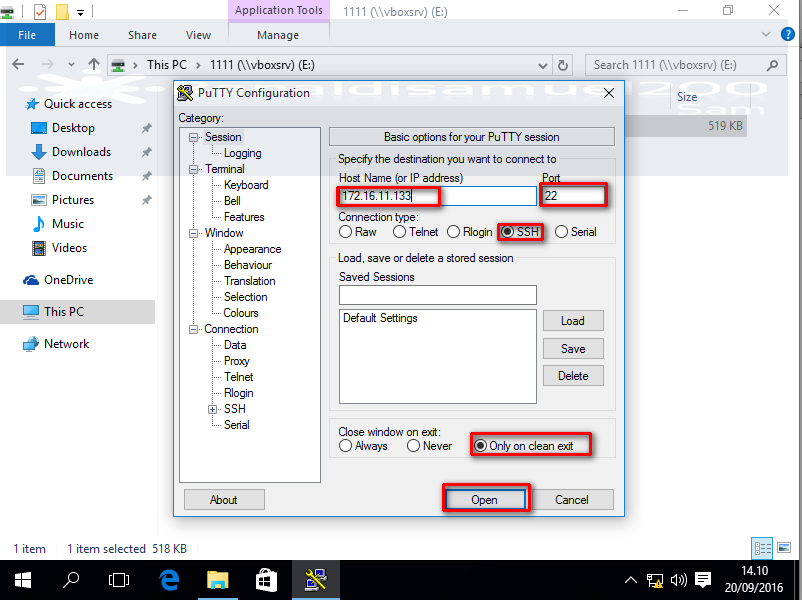This screenshot has width=802, height=600.
Task: Click the search magnifier icon in Explorer
Action: click(772, 65)
